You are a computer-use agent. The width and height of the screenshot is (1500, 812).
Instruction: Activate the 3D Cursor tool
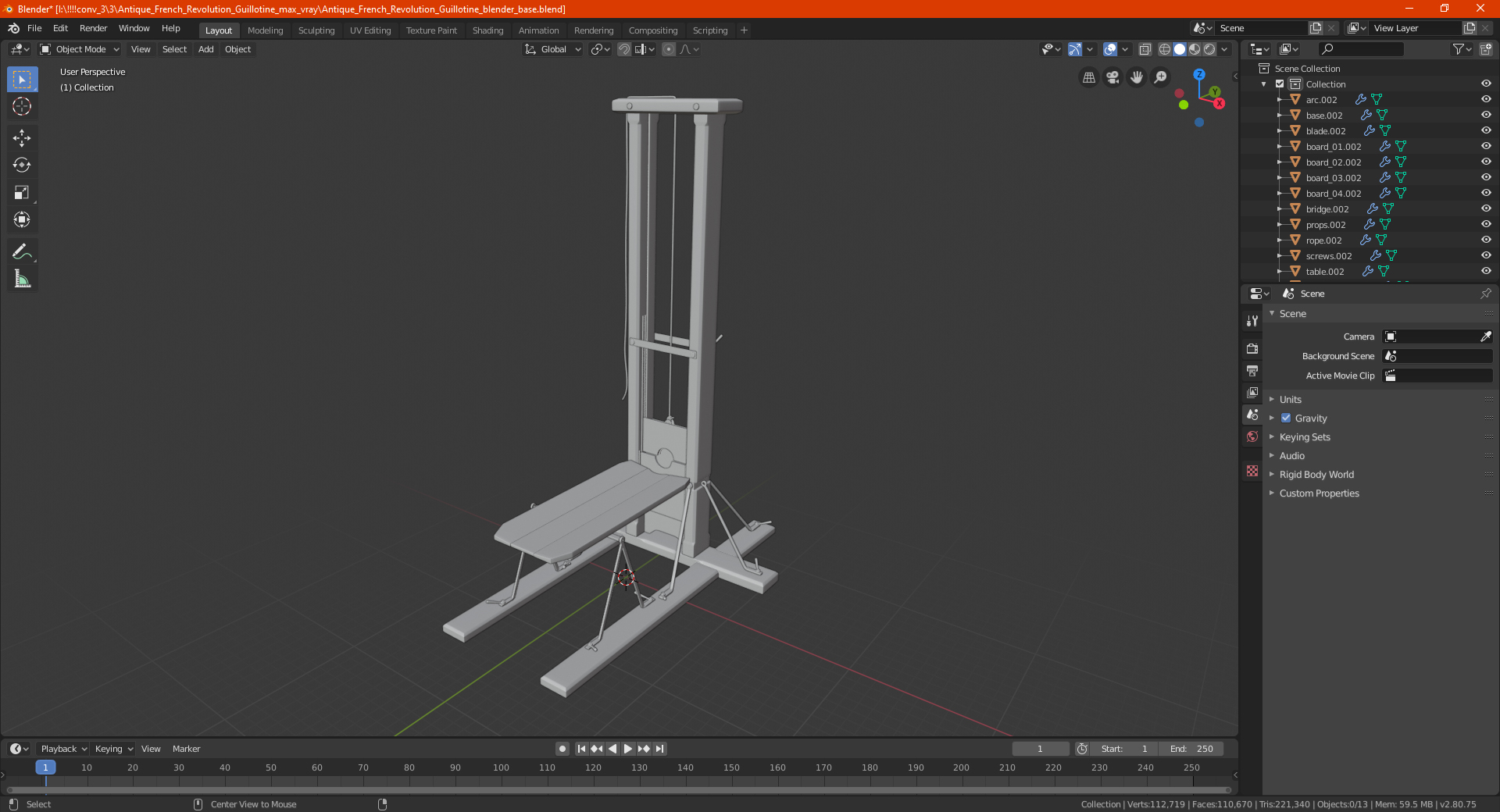(x=22, y=106)
